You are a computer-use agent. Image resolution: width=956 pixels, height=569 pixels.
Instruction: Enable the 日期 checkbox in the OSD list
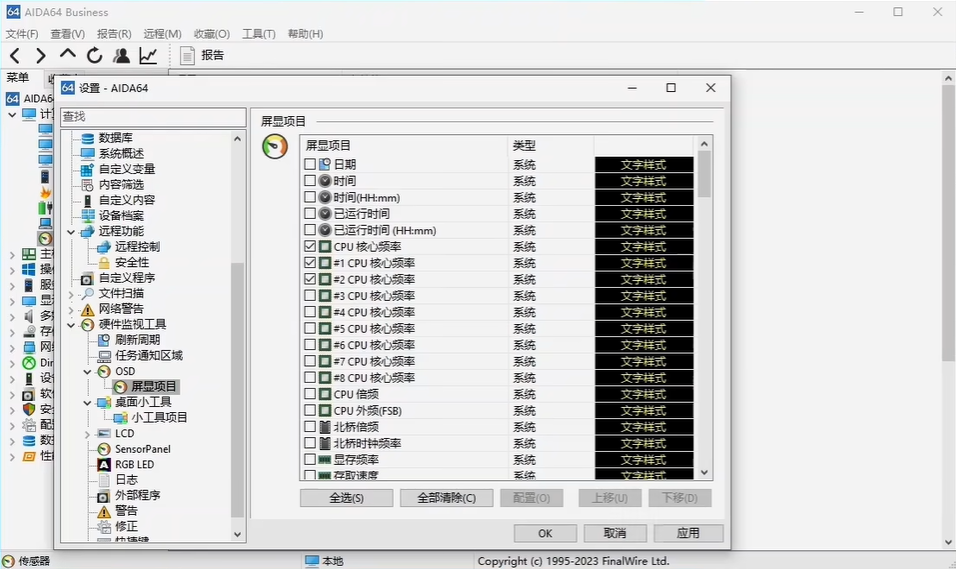coord(310,164)
